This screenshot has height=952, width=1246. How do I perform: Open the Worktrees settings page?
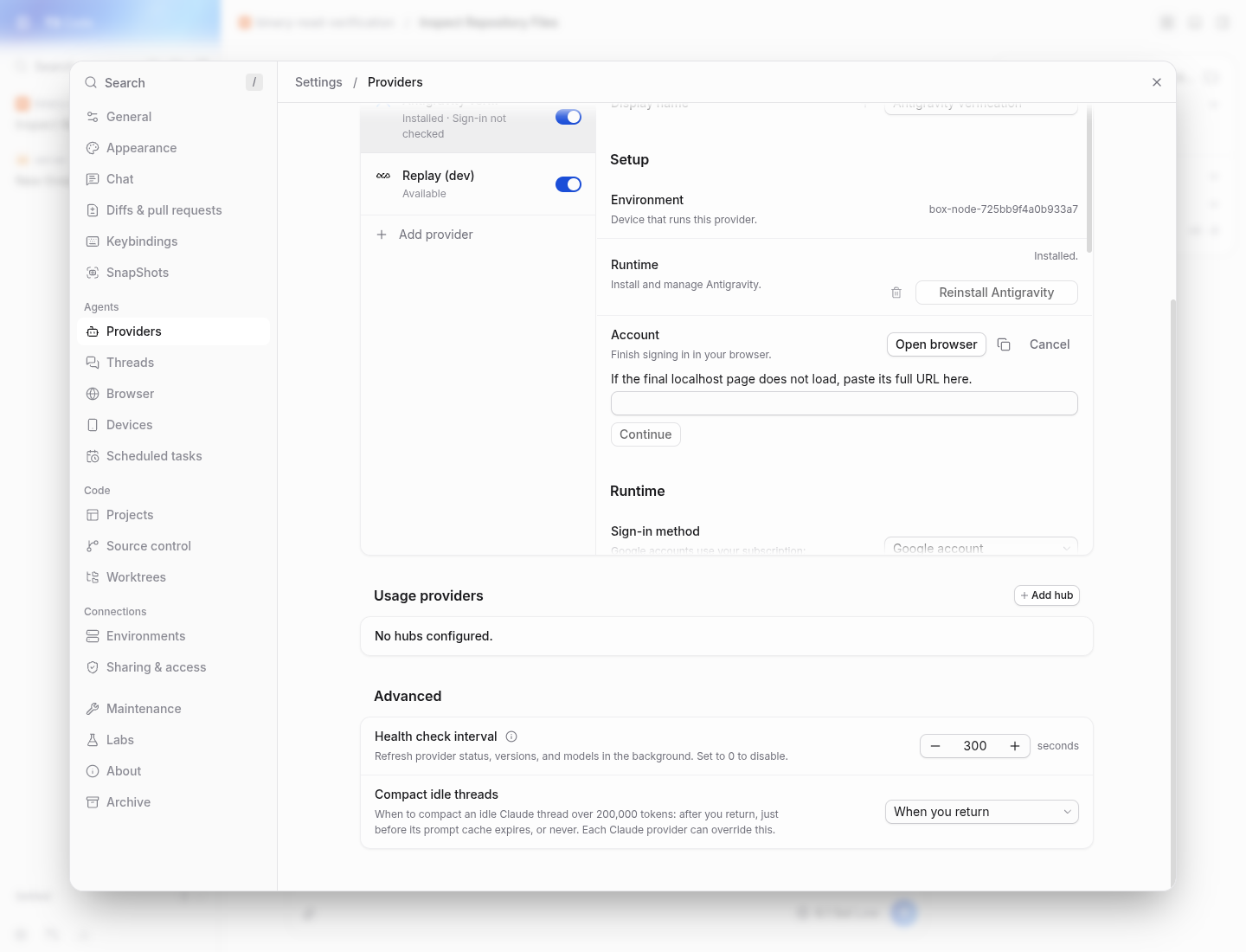pos(173,577)
